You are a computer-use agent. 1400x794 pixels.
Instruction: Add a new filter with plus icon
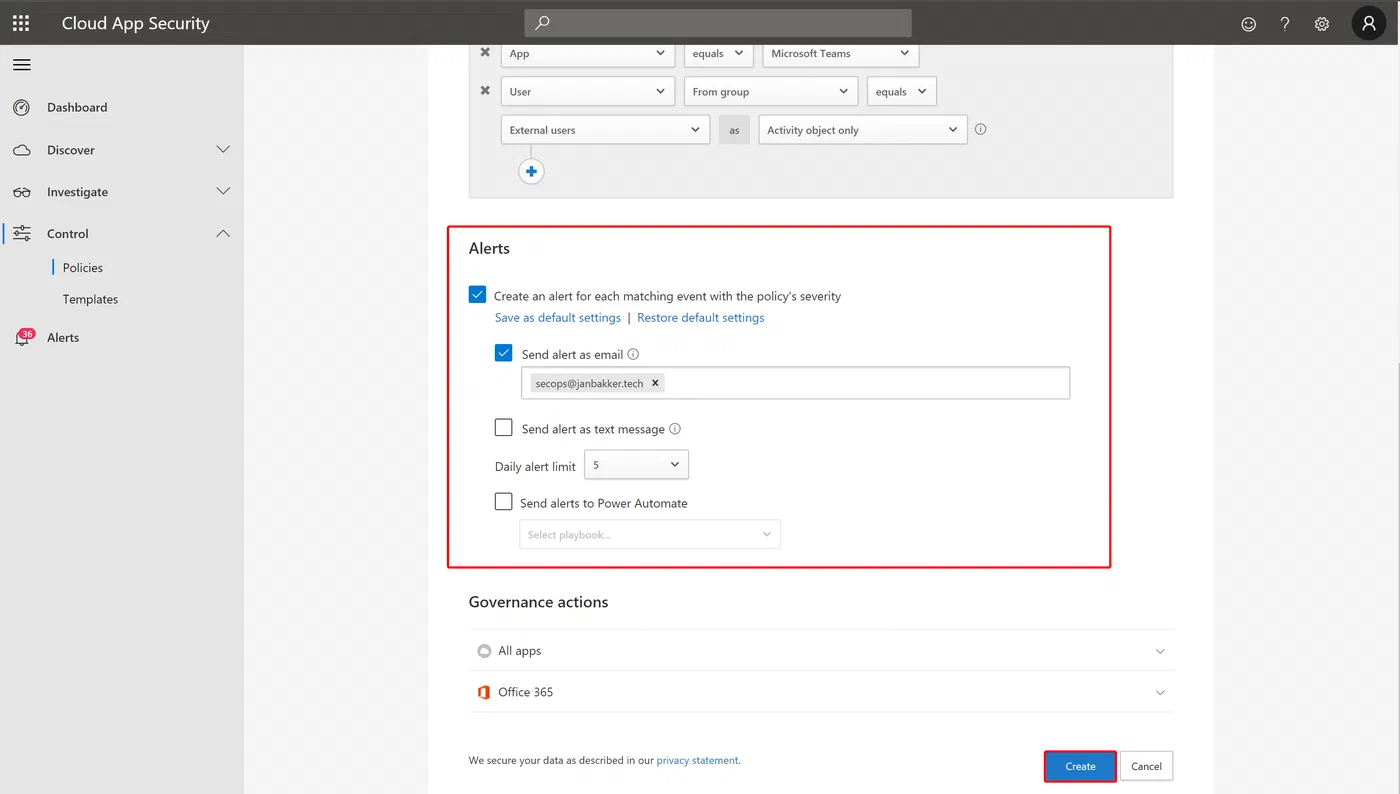coord(531,172)
